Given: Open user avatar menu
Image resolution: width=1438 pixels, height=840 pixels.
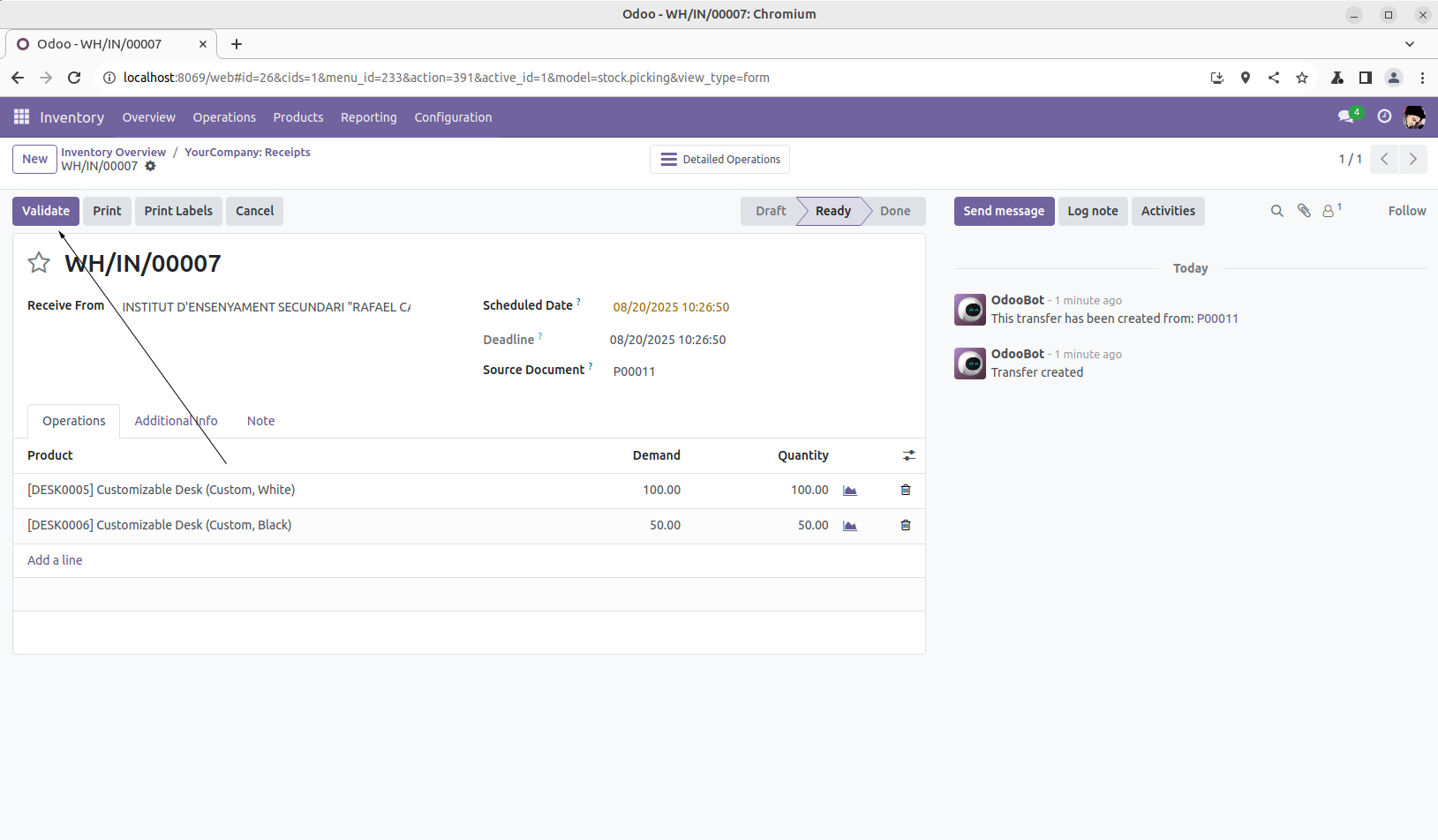Looking at the screenshot, I should pyautogui.click(x=1414, y=117).
